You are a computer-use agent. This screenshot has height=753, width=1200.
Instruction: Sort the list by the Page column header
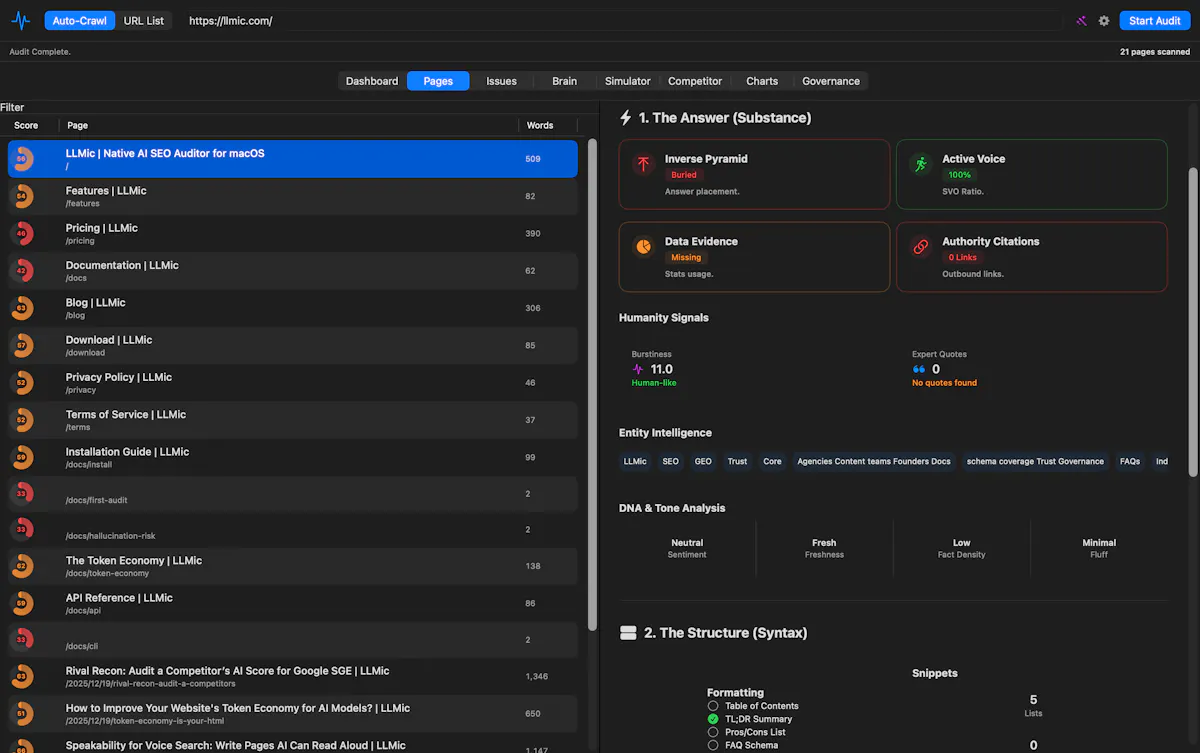(x=290, y=125)
